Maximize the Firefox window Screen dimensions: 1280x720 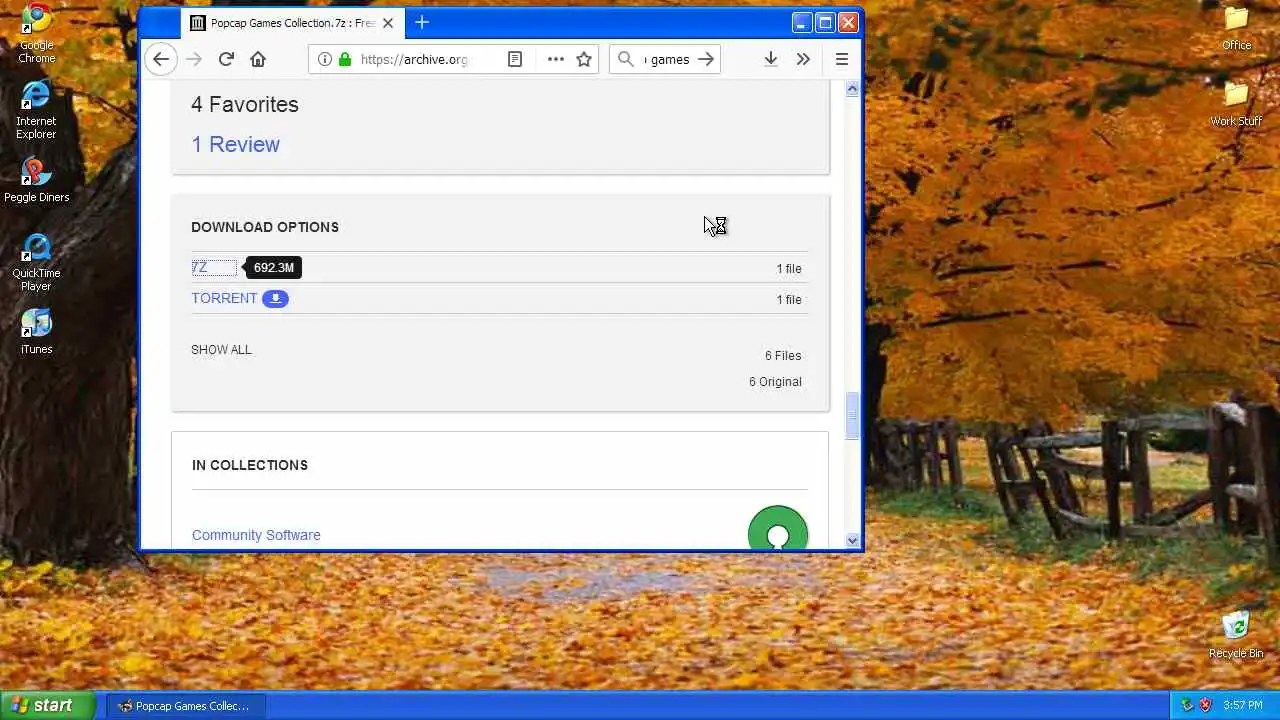coord(825,22)
